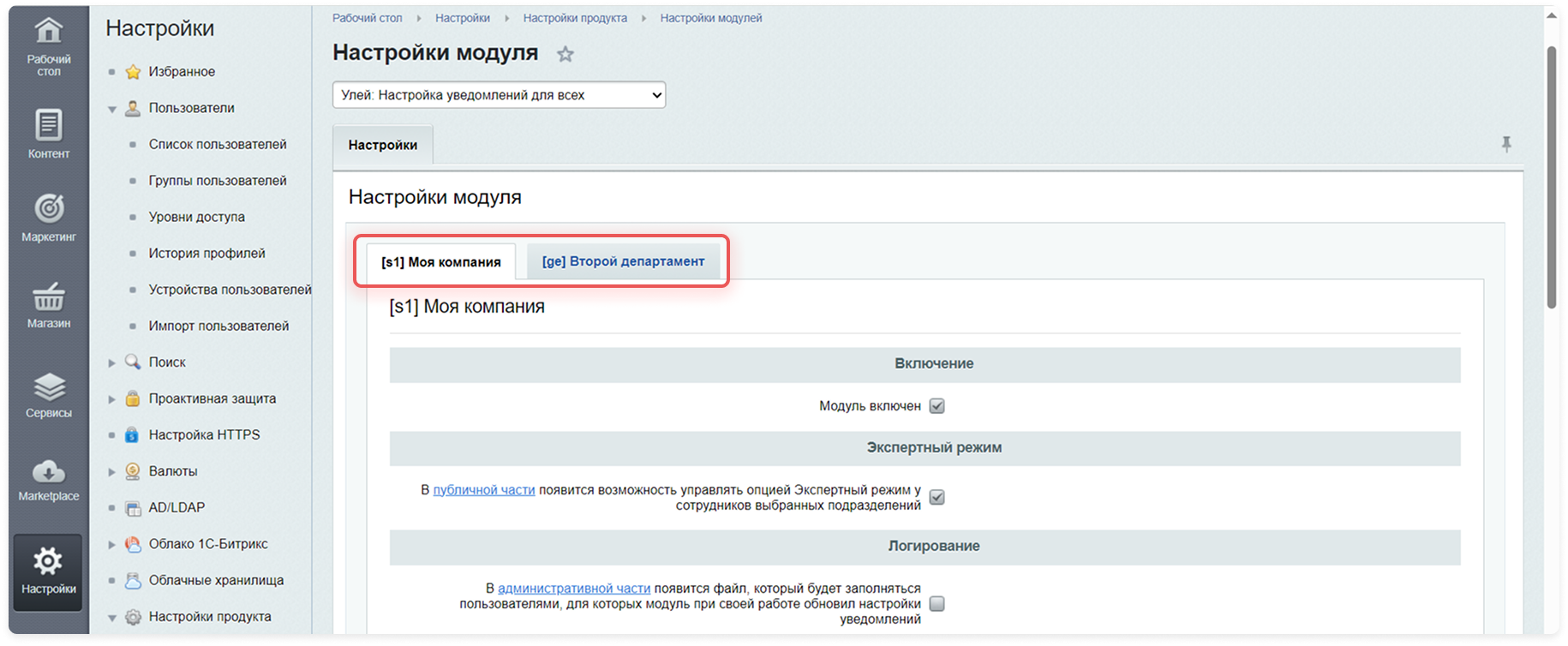1568x646 pixels.
Task: Toggle the Экспертный режим checkbox
Action: (937, 498)
